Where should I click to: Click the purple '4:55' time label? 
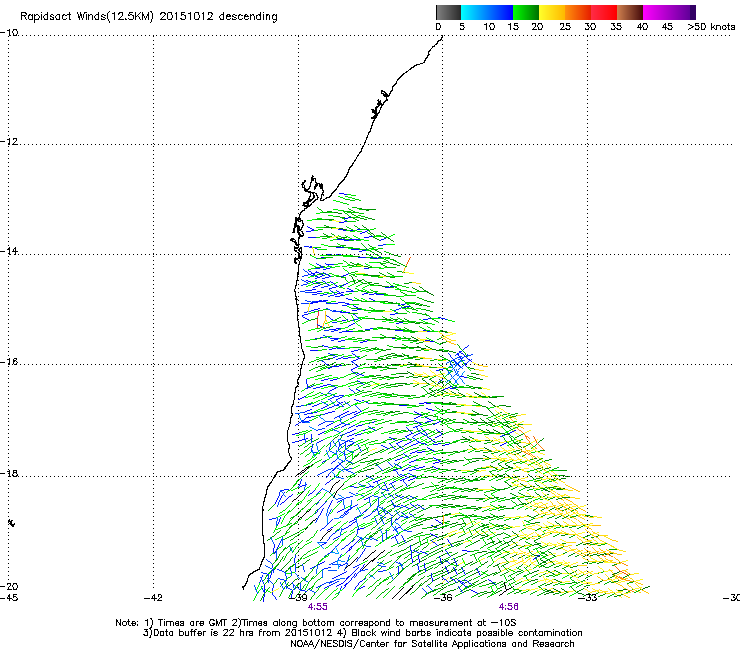pyautogui.click(x=318, y=607)
